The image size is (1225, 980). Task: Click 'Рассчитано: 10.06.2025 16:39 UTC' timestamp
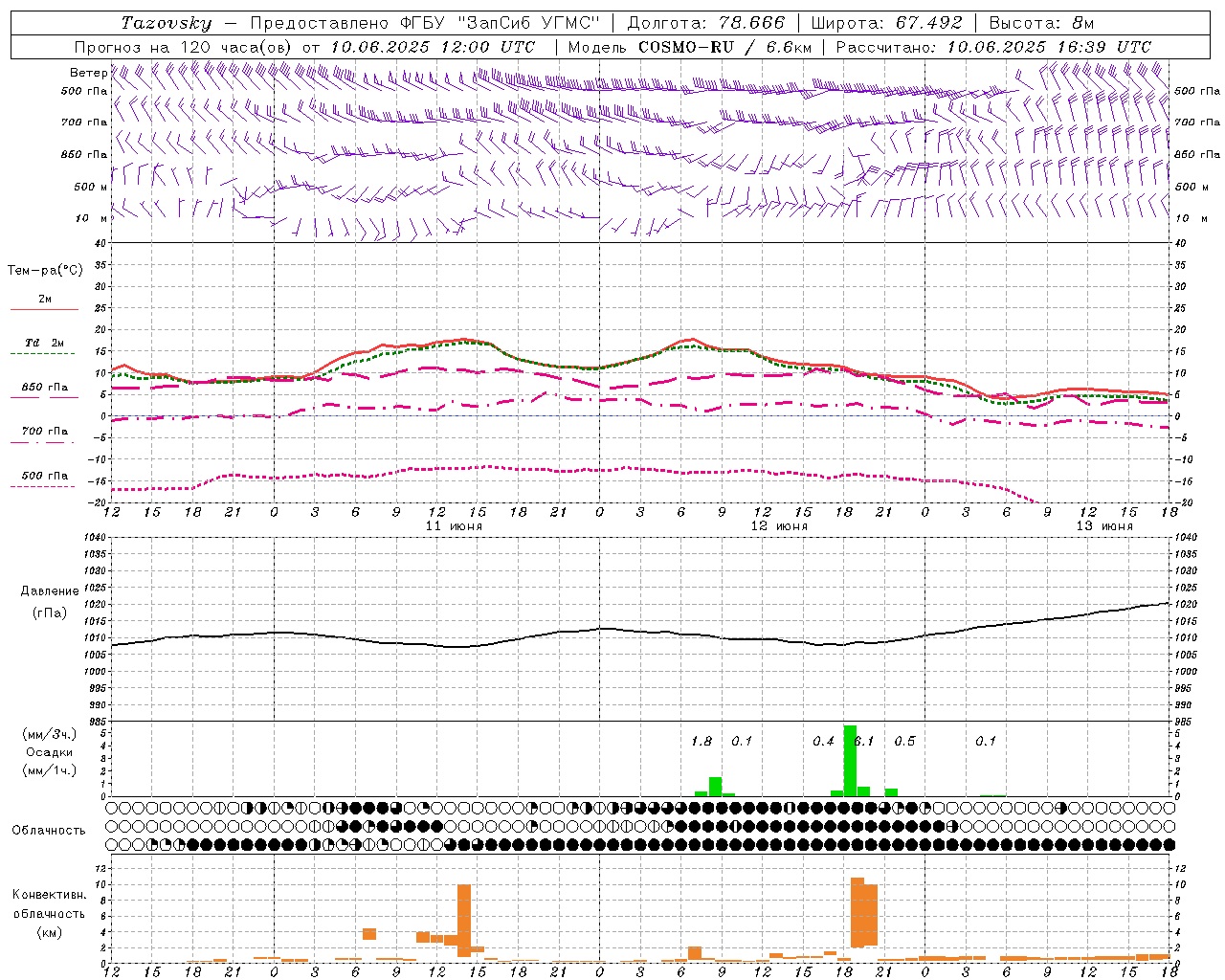click(x=993, y=47)
